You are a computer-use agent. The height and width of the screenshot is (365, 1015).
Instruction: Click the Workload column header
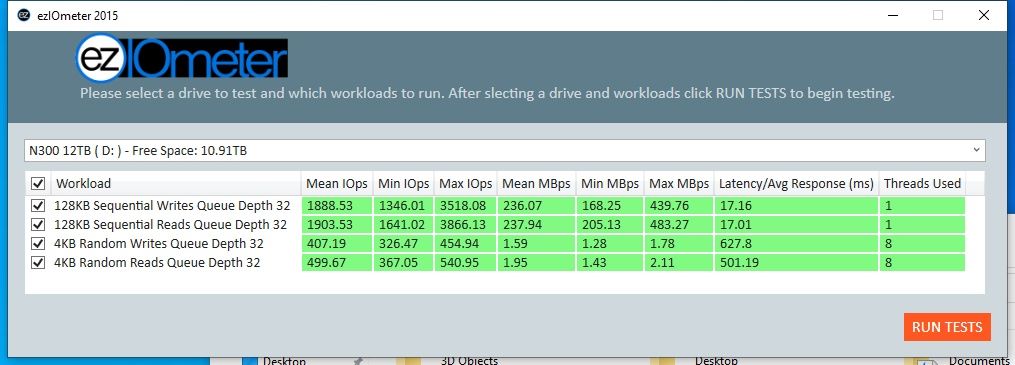point(176,183)
